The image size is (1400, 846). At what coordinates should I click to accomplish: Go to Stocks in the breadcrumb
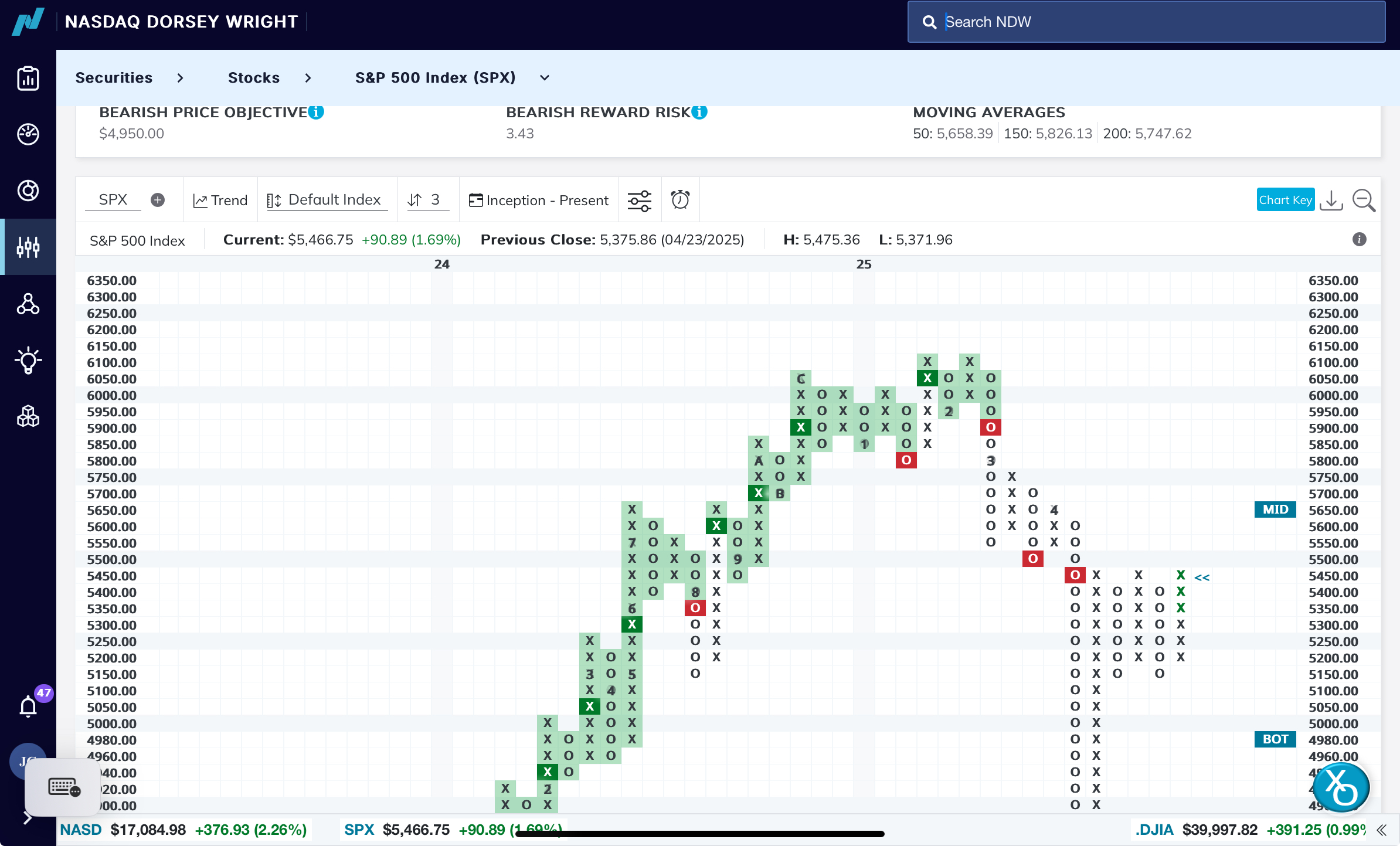coord(253,78)
